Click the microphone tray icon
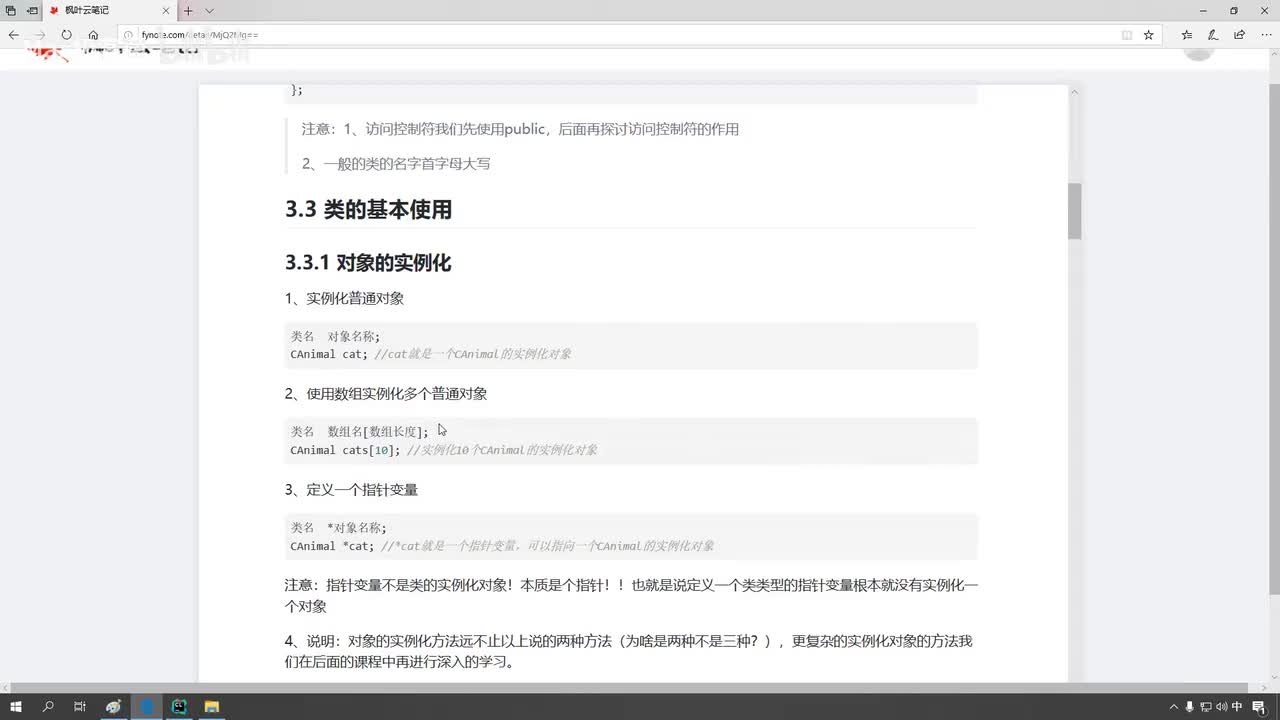The width and height of the screenshot is (1280, 720). point(1189,707)
